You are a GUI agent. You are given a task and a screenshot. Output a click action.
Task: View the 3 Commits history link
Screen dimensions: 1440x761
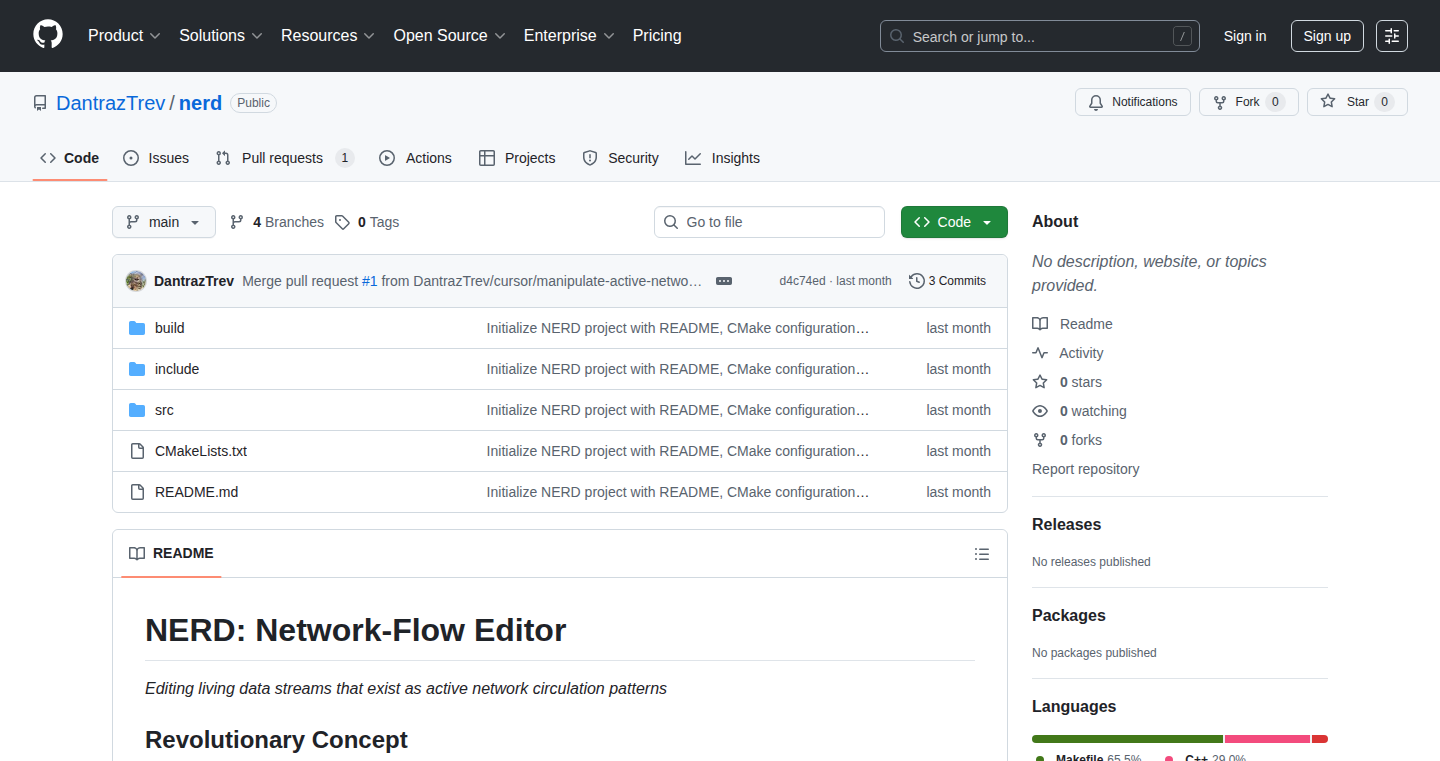(947, 281)
